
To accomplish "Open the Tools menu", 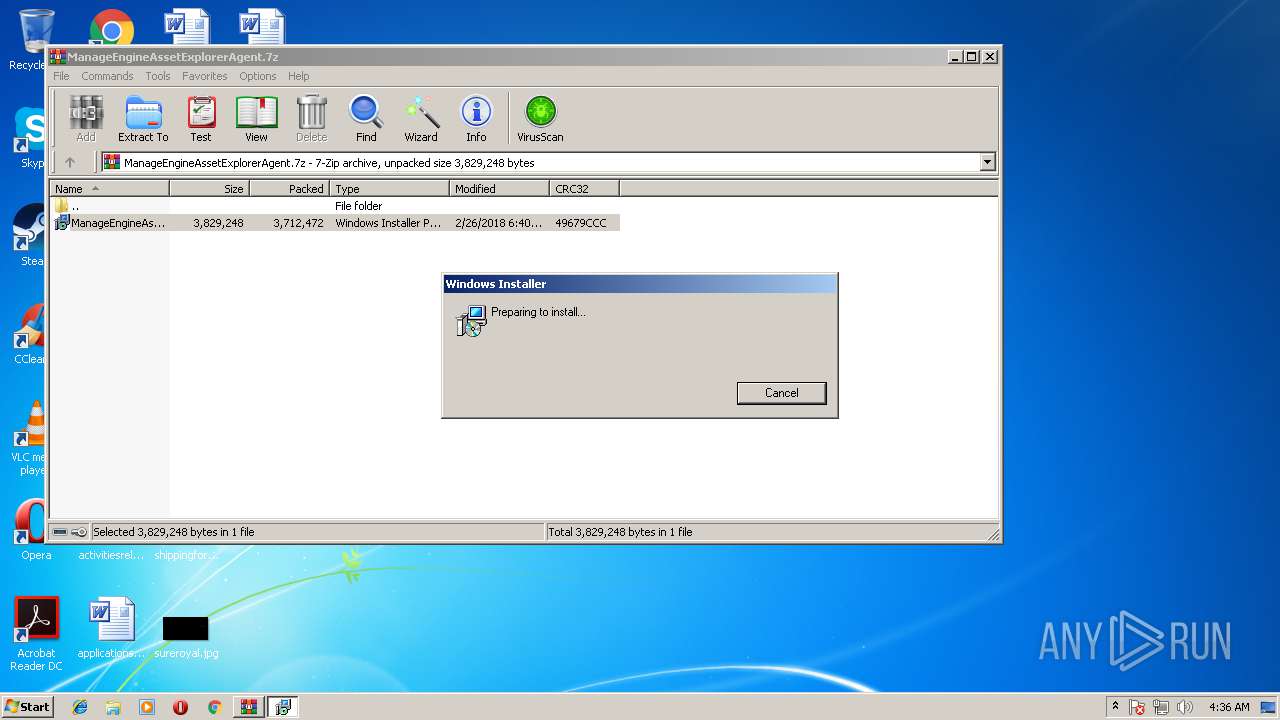I will click(x=158, y=76).
